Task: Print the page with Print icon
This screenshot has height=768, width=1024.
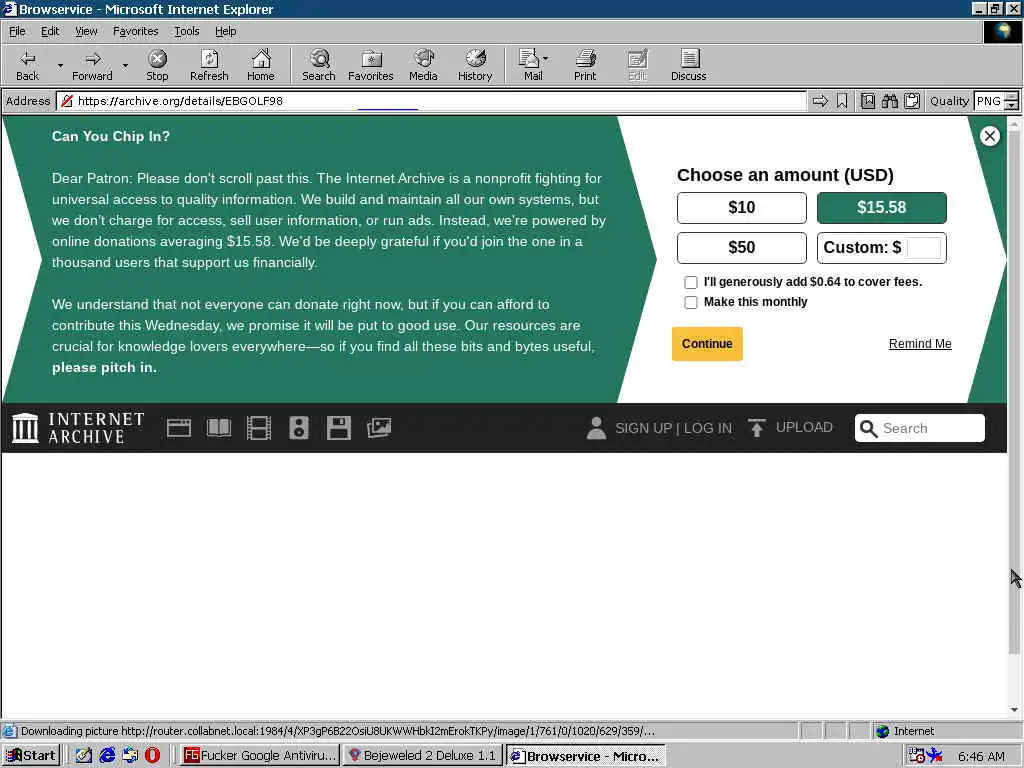Action: [585, 65]
